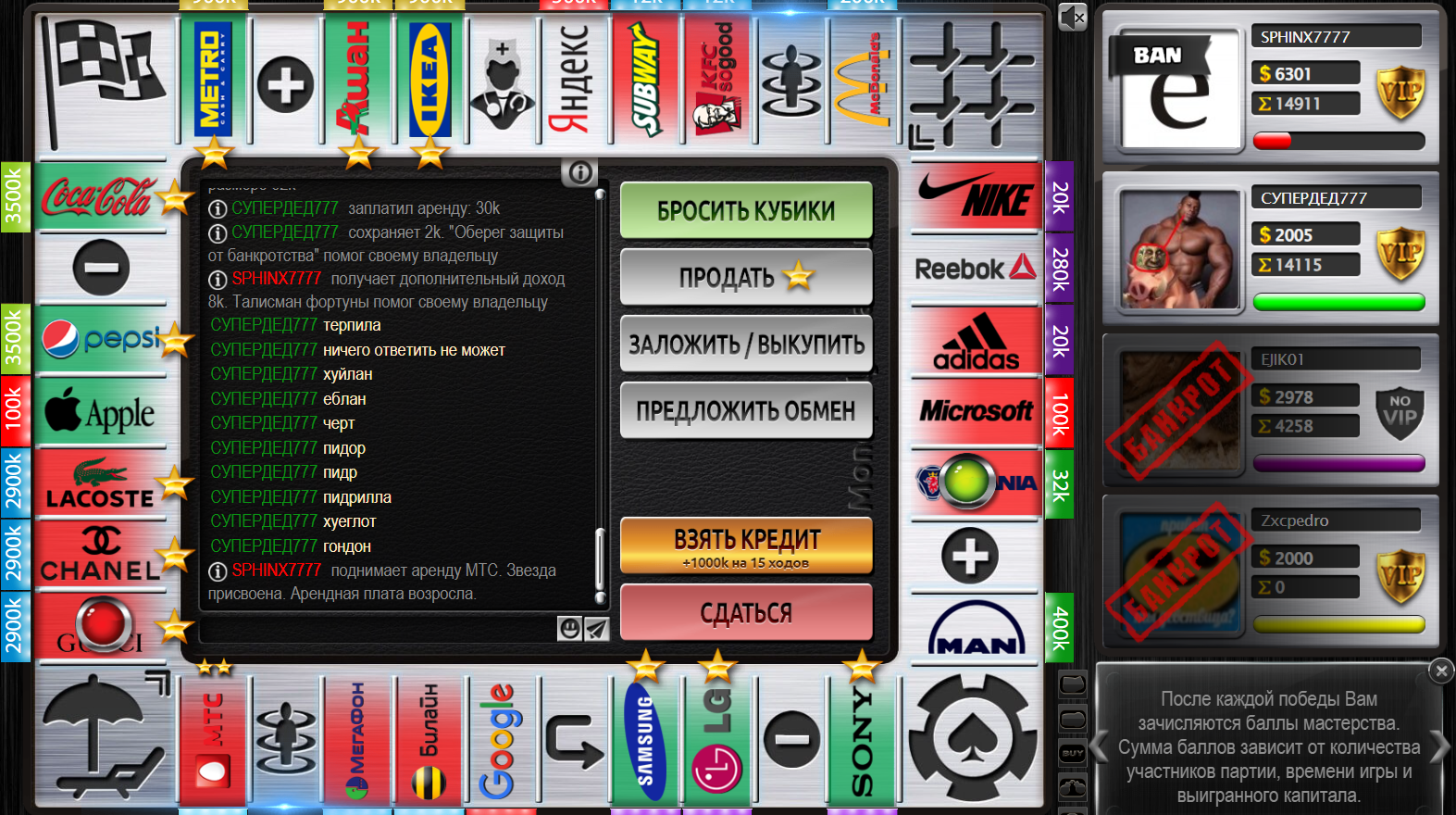Image resolution: width=1456 pixels, height=815 pixels.
Task: Select the Google board cell
Action: point(501,739)
